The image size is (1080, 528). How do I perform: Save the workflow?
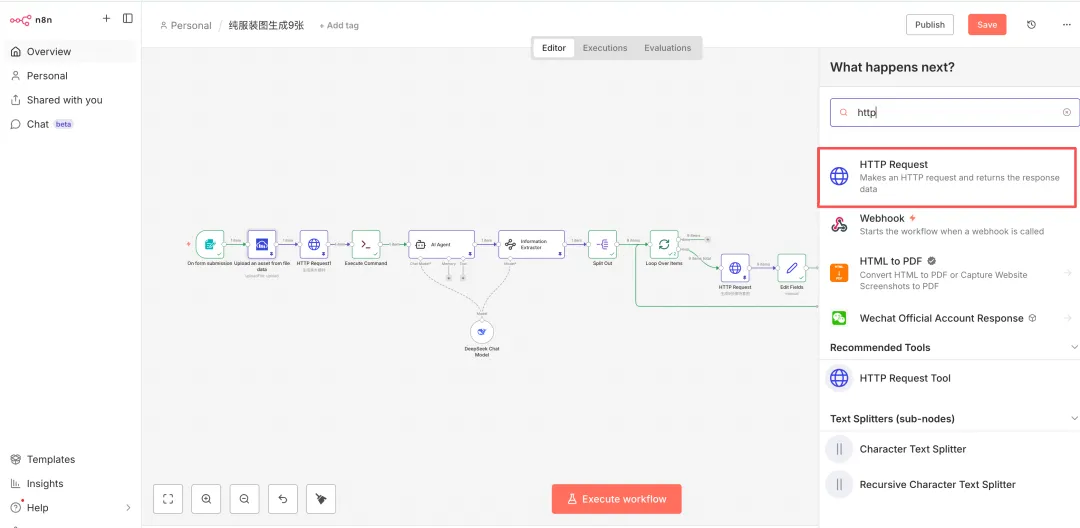[x=987, y=25]
